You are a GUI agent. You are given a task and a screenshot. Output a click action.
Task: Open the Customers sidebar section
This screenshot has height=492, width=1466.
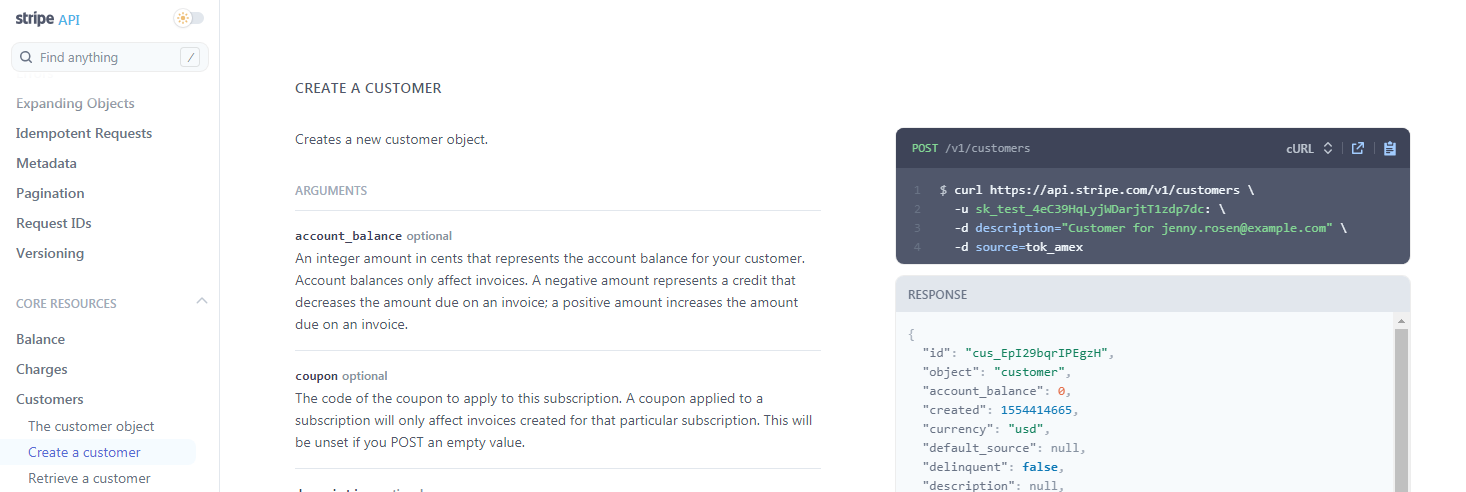coord(50,399)
